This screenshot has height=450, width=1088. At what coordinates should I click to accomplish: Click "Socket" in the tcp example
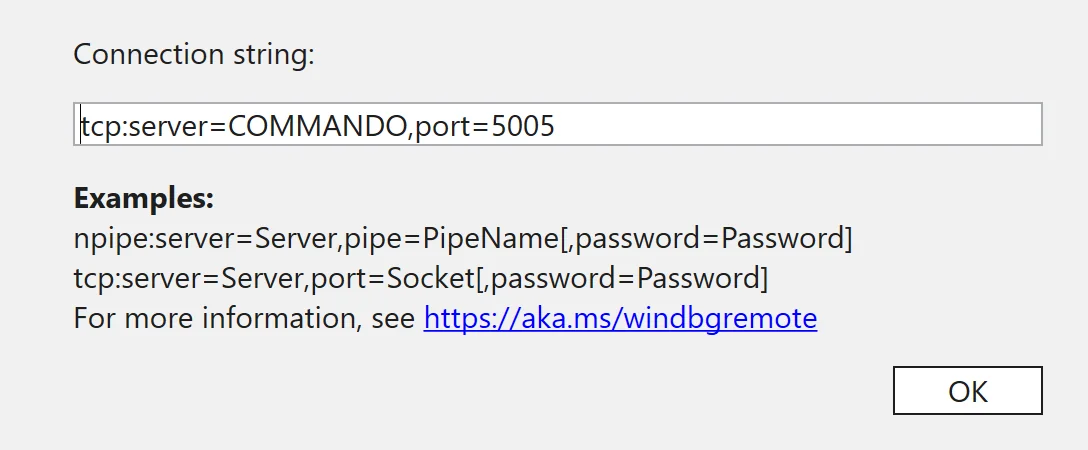(430, 278)
